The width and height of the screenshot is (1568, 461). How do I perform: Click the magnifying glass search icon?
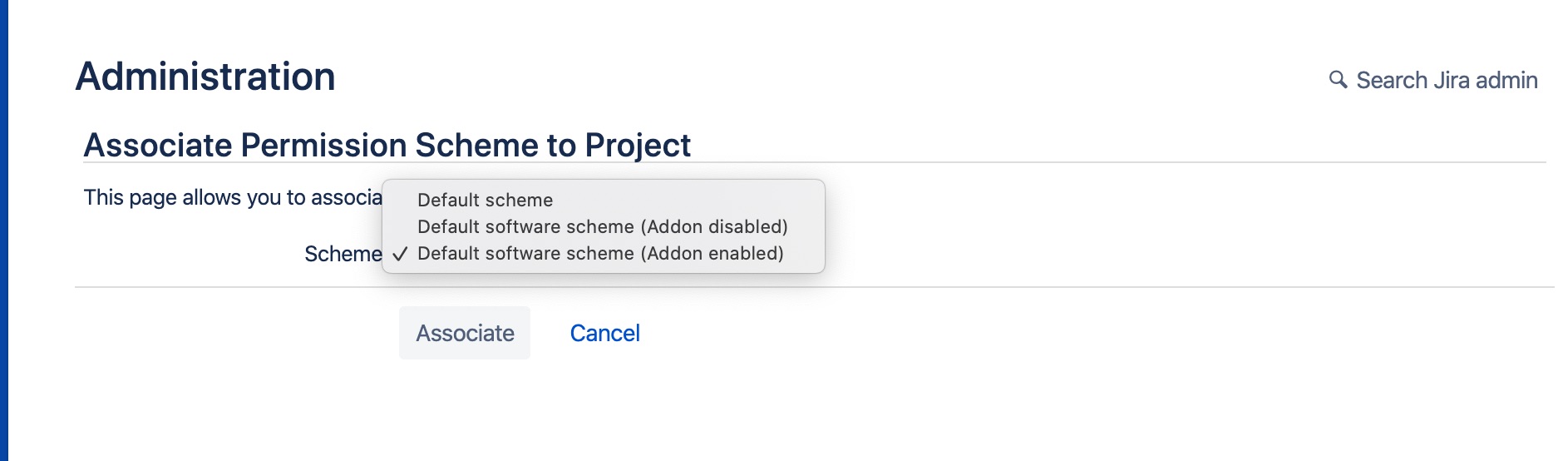(1338, 80)
